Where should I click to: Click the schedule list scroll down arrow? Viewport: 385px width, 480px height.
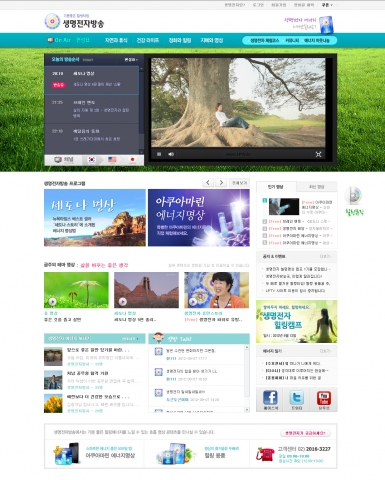141,152
